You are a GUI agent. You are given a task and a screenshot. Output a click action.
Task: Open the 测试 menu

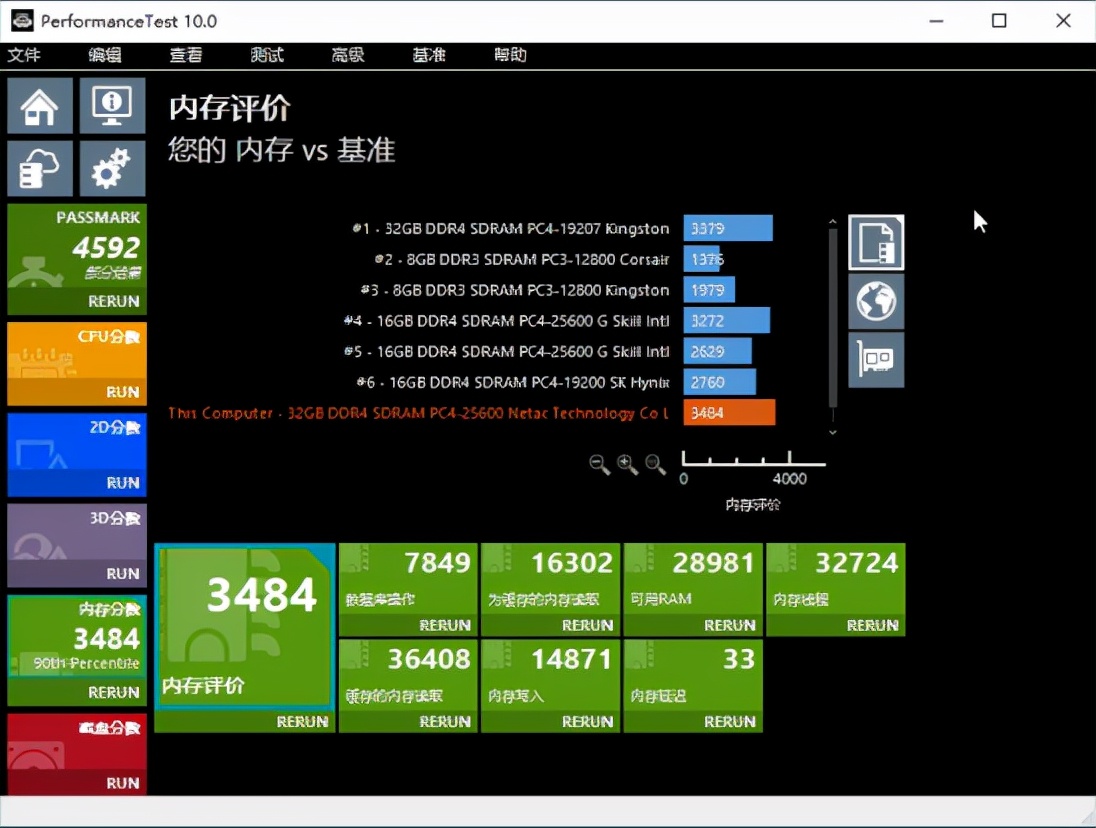point(266,55)
